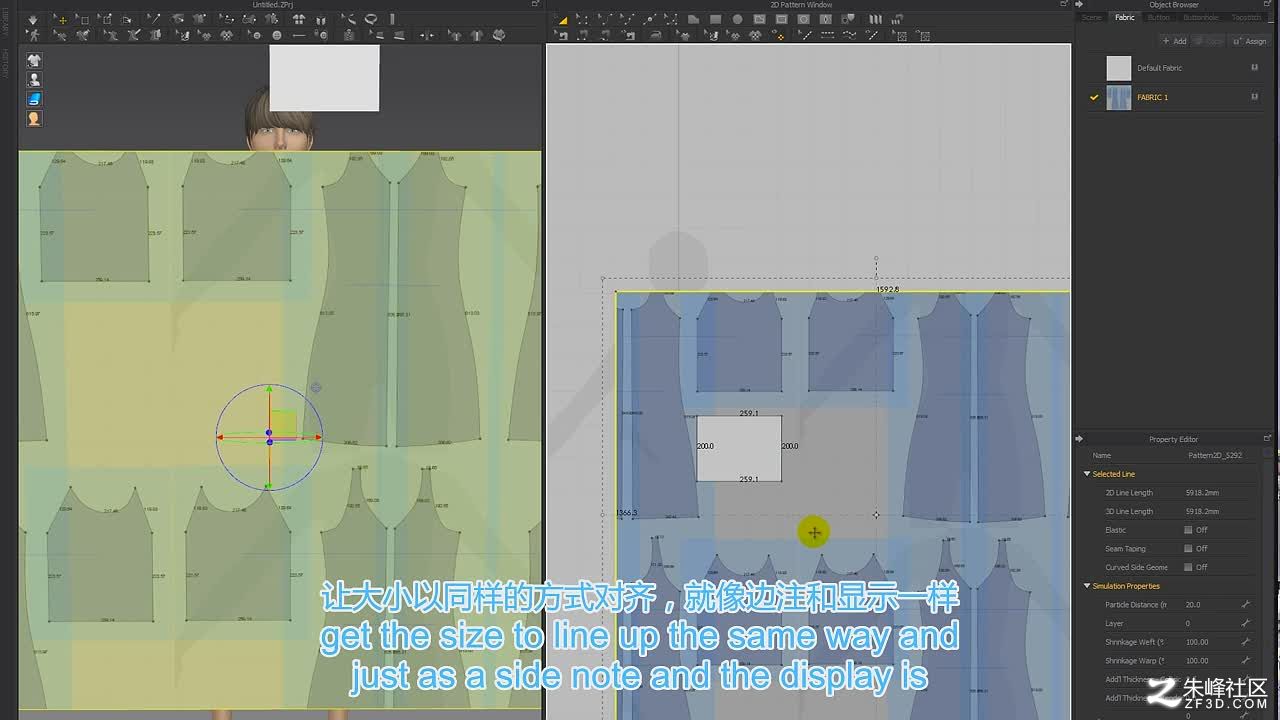The image size is (1280, 720).
Task: Switch to the Topstitch tab
Action: (1247, 17)
